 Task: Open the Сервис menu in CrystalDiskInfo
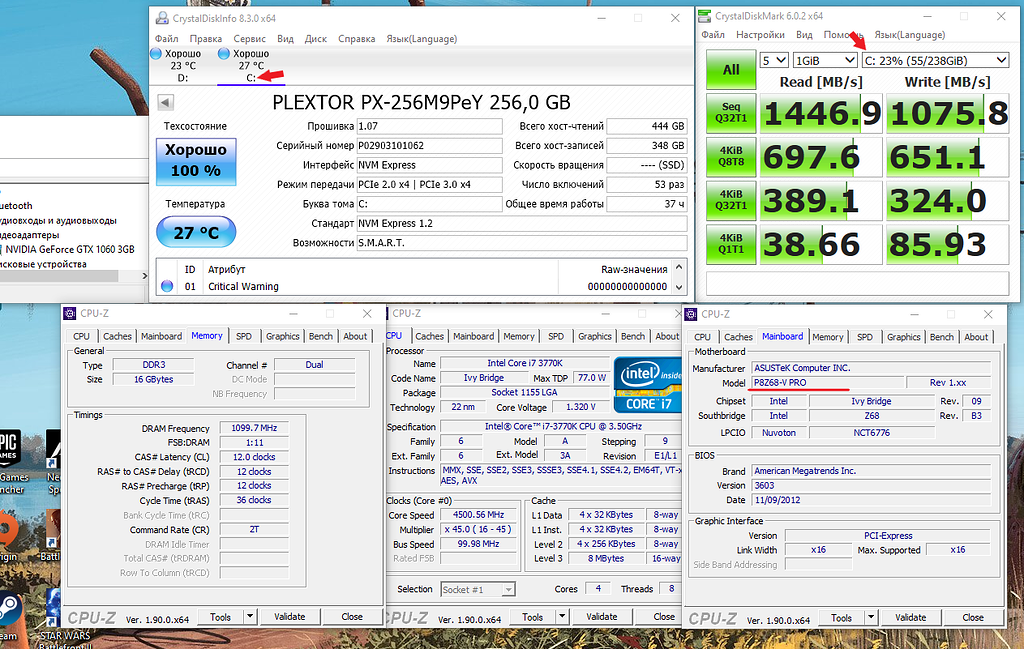249,39
